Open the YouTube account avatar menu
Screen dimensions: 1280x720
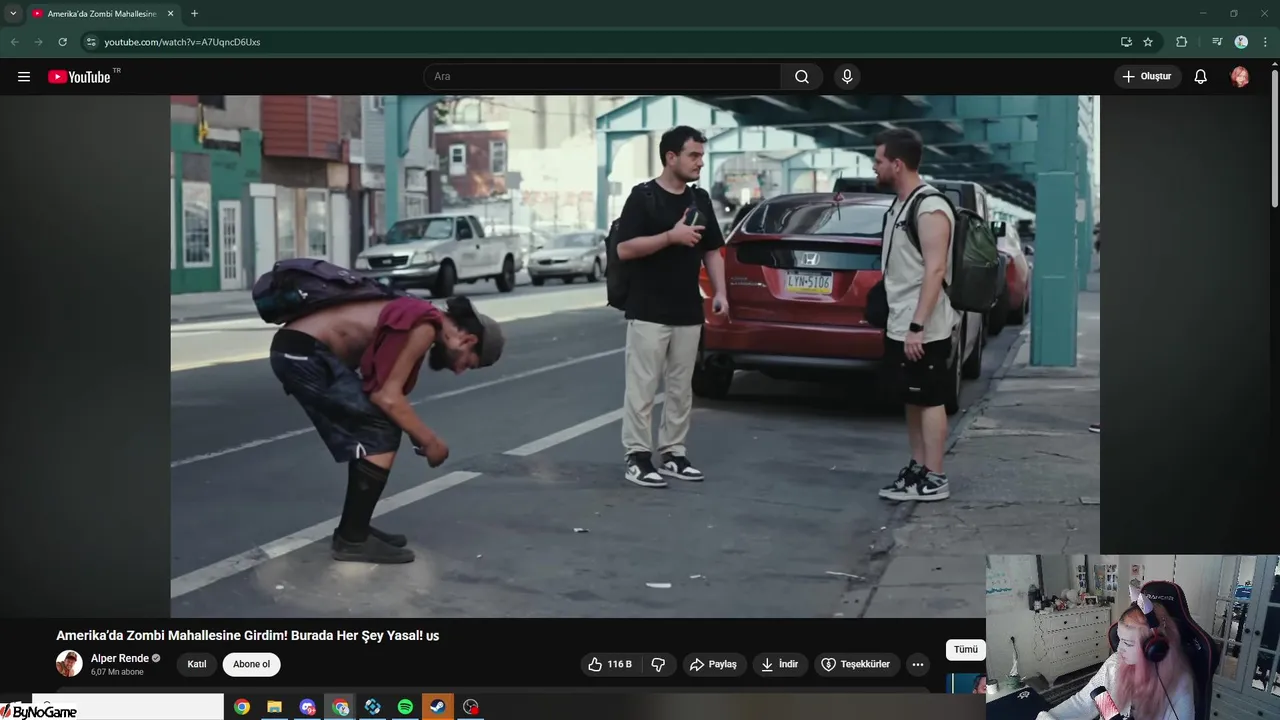coord(1240,77)
